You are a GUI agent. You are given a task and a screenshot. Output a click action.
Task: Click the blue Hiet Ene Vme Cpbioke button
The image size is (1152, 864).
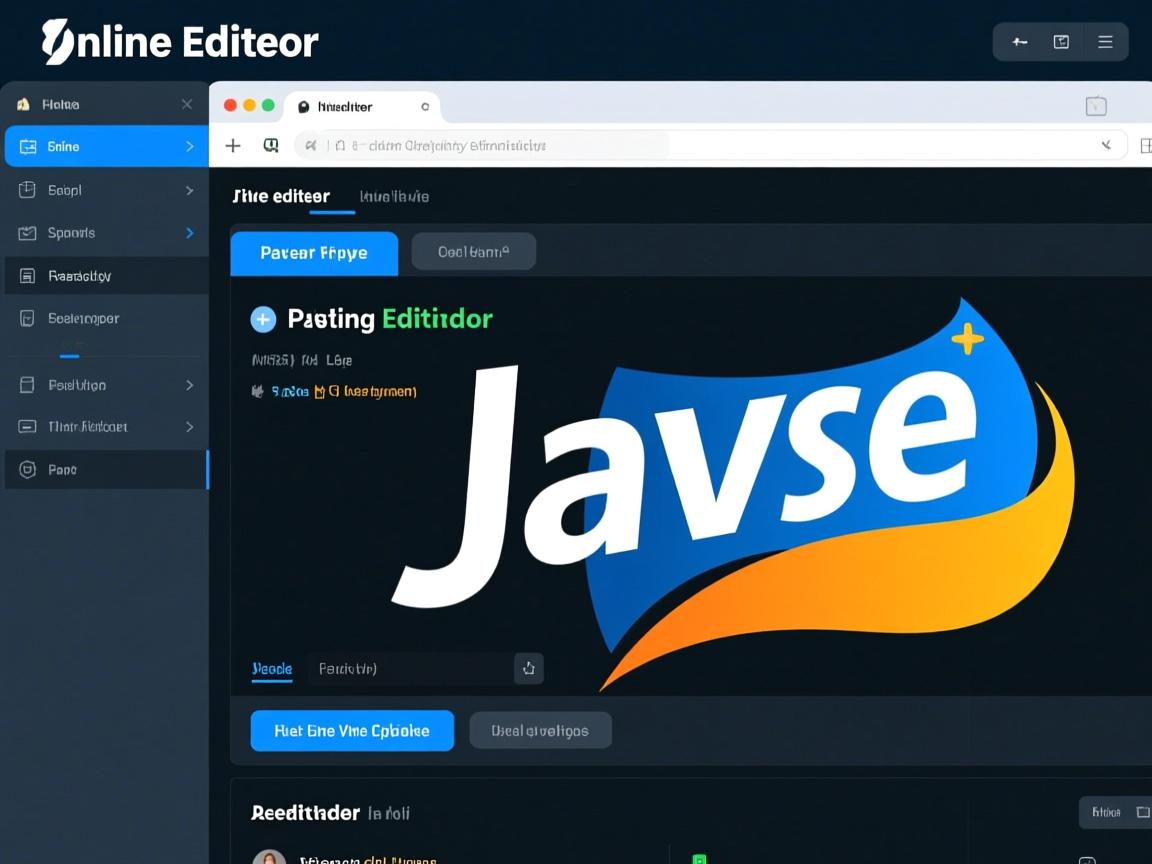coord(352,731)
